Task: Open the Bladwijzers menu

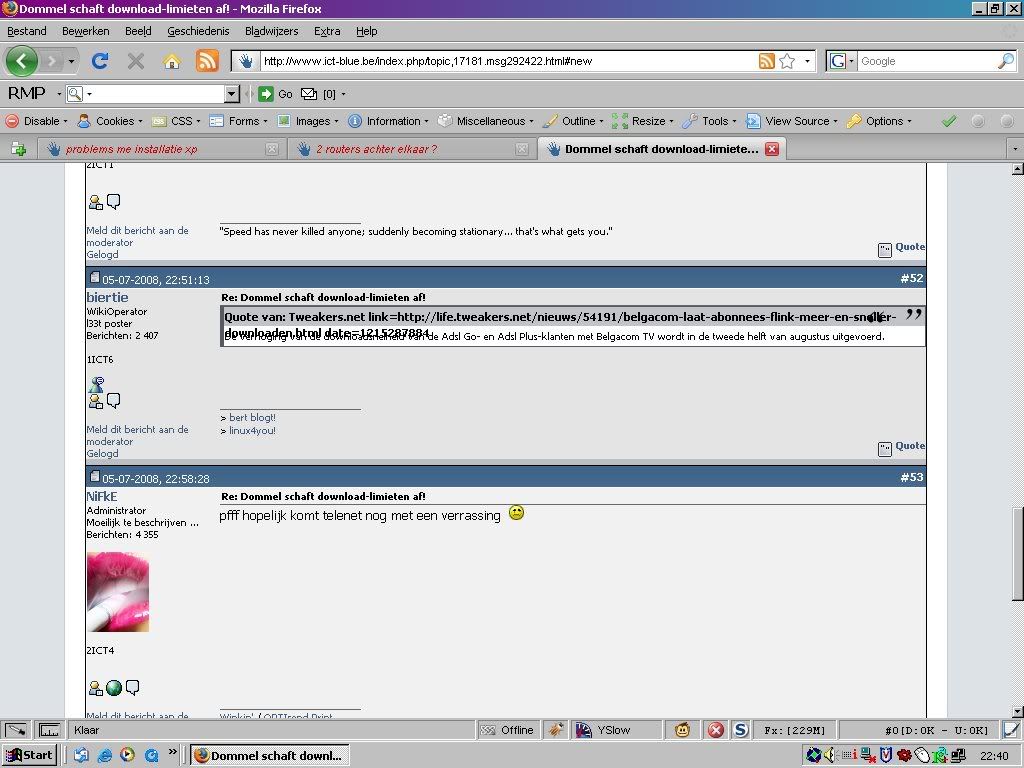Action: click(270, 31)
